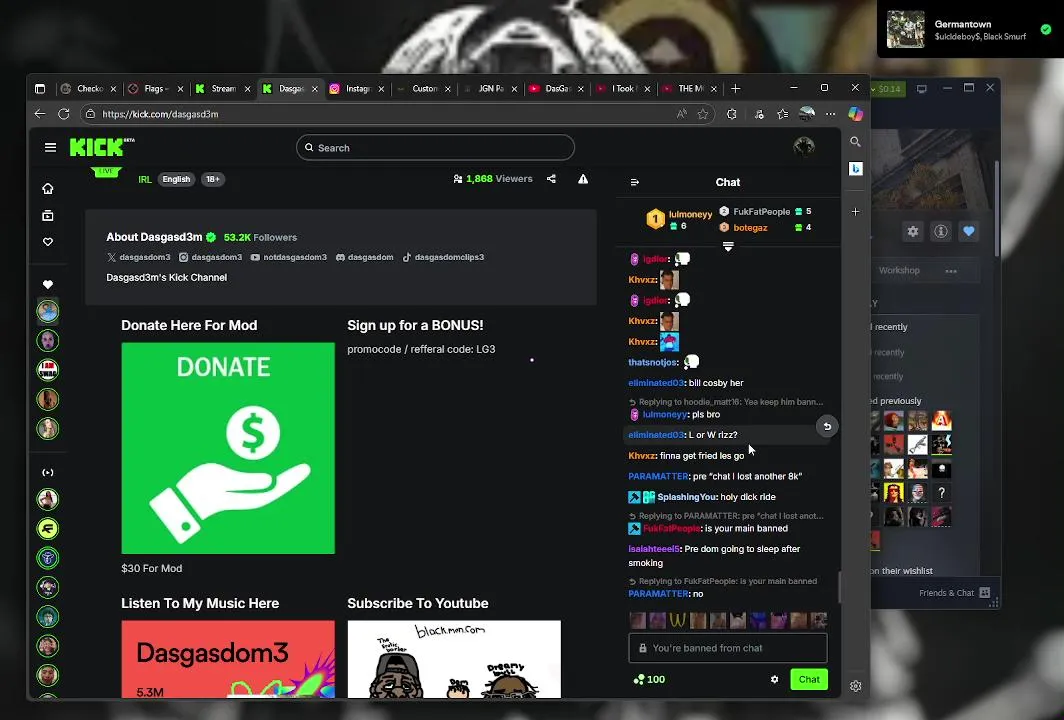The width and height of the screenshot is (1064, 720).
Task: Open Edge sidebar settings gear at bottom
Action: (856, 686)
